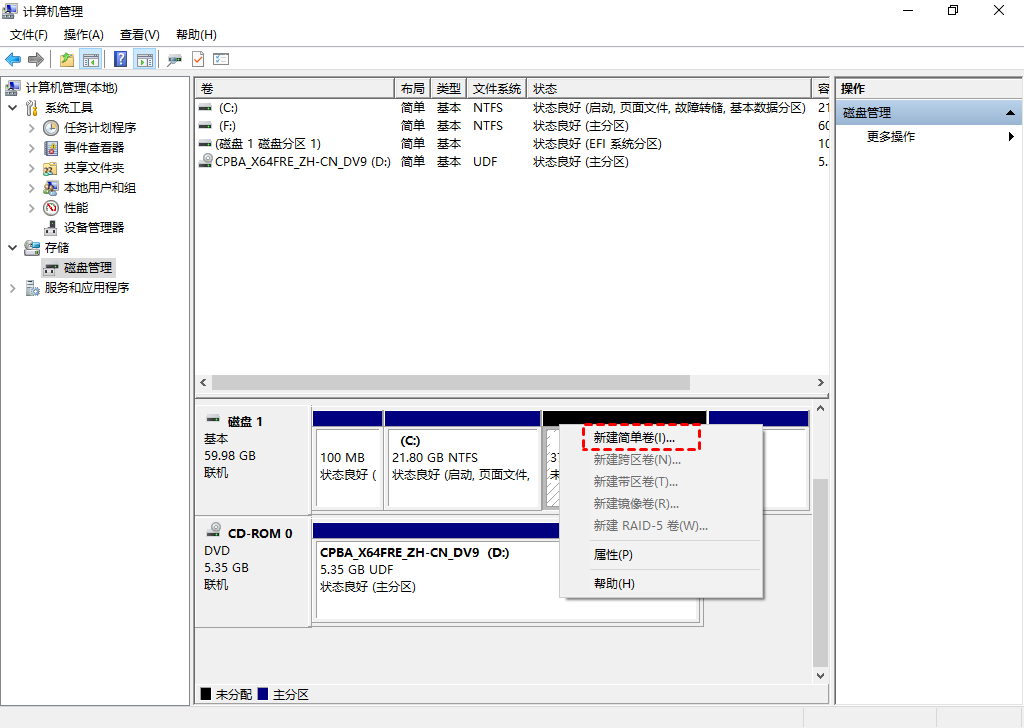Image resolution: width=1024 pixels, height=728 pixels.
Task: Click the blue Back arrow toolbar icon
Action: coord(13,59)
